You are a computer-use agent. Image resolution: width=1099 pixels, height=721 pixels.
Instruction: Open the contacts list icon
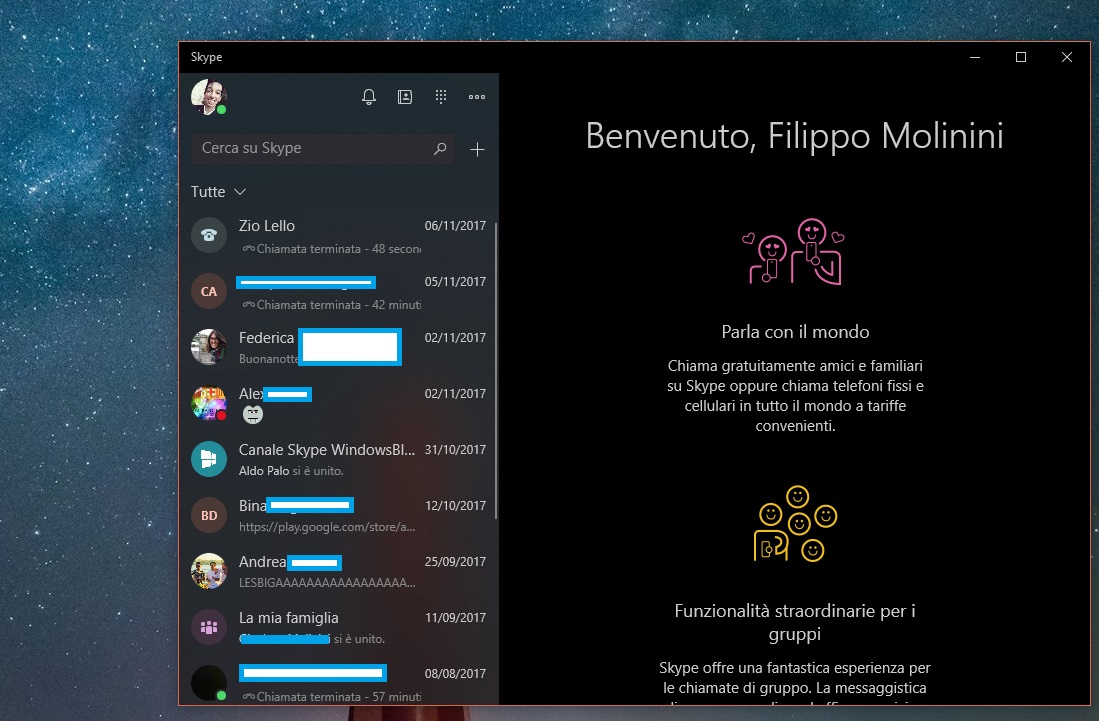404,97
